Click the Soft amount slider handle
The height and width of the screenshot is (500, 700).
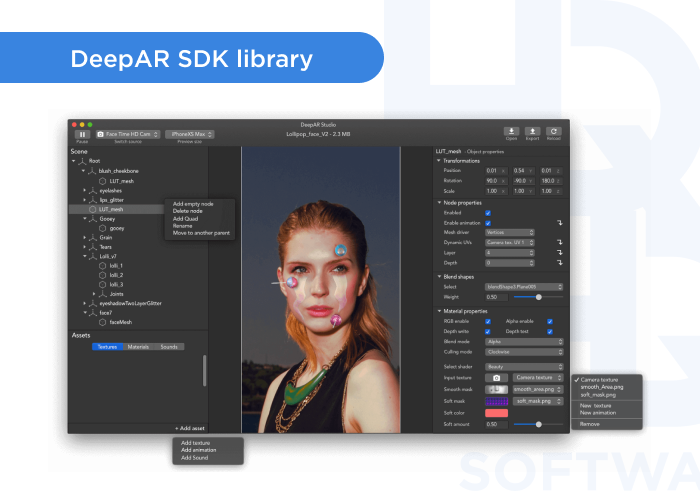pyautogui.click(x=539, y=425)
